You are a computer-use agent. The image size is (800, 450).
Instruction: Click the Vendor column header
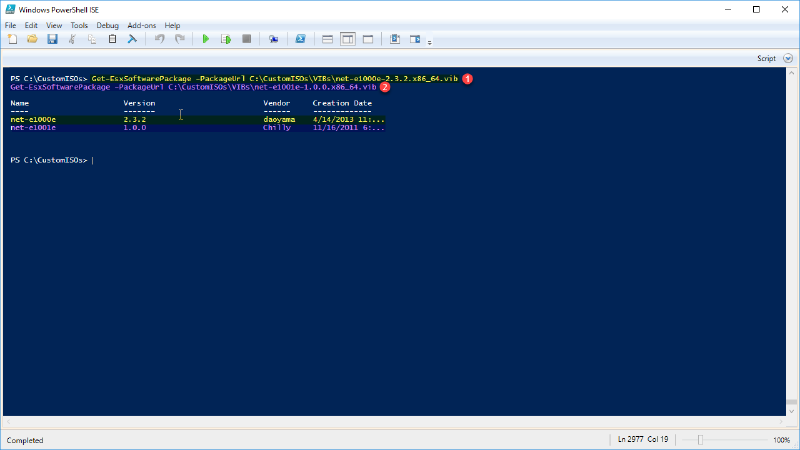coord(277,103)
